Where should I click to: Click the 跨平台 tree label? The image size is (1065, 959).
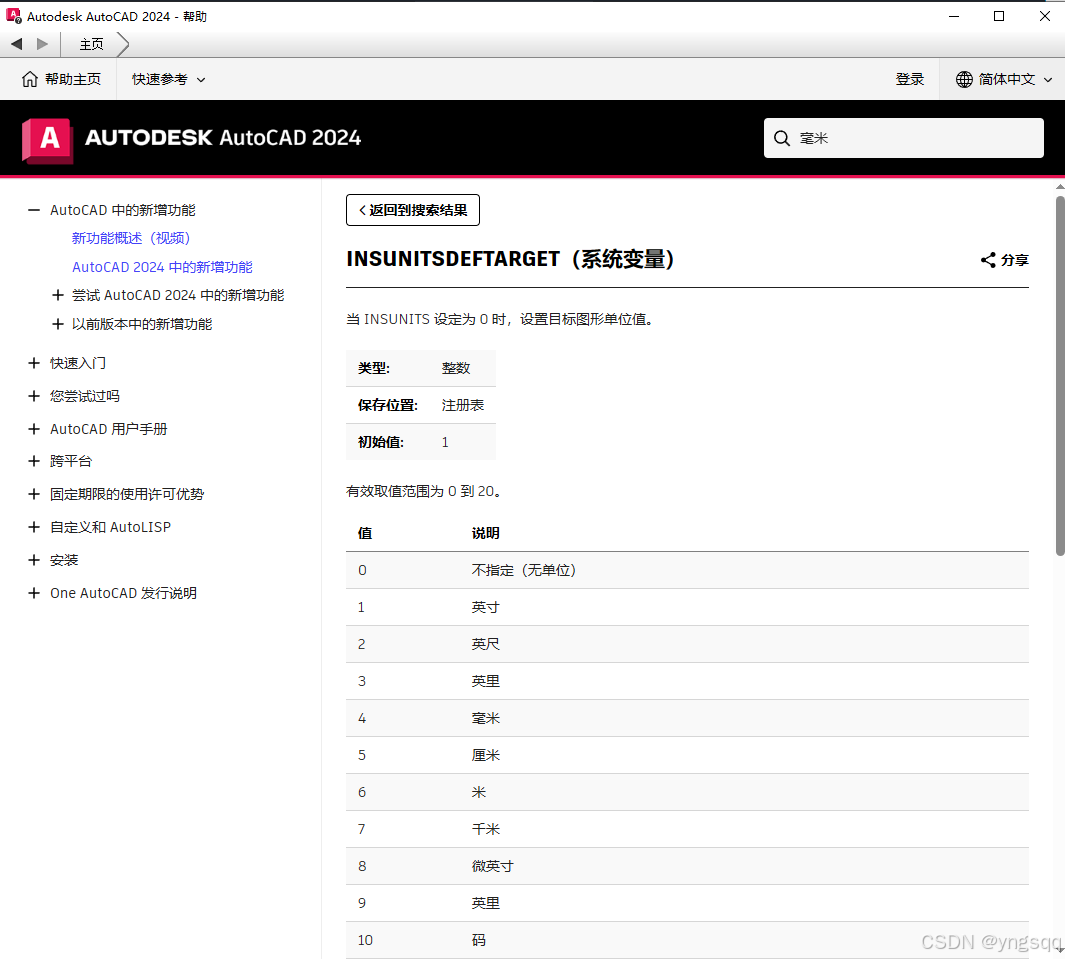[71, 461]
